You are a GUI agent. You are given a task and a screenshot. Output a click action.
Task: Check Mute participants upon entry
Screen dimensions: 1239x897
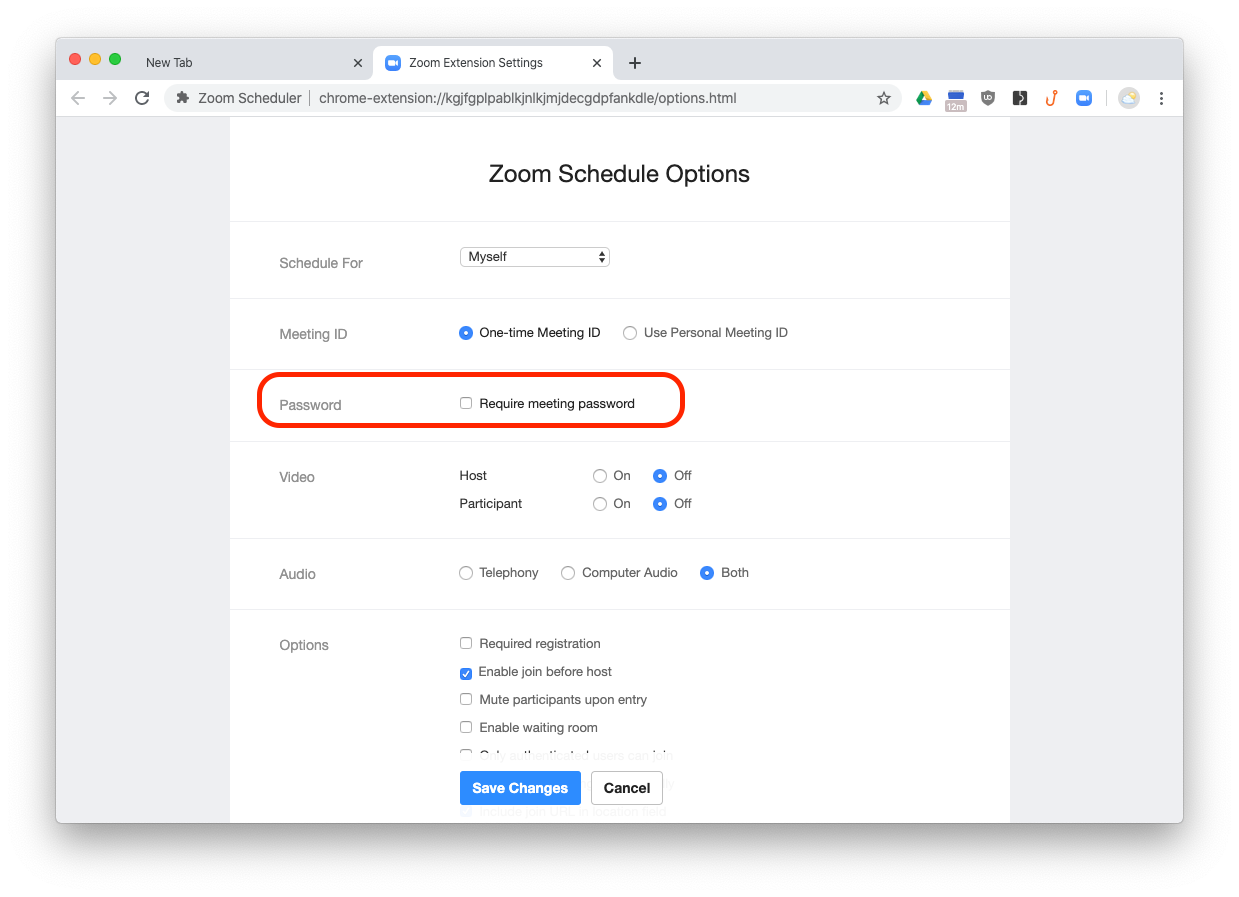[x=466, y=699]
